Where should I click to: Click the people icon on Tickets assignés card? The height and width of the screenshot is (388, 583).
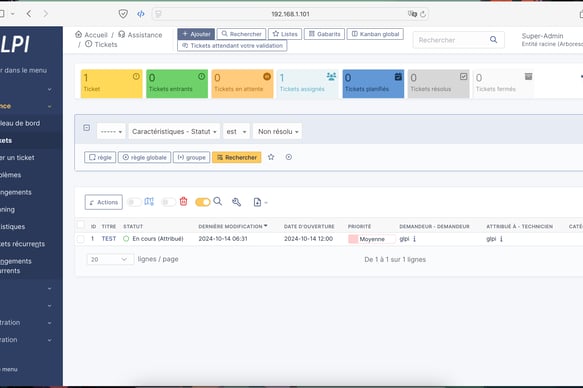[331, 77]
